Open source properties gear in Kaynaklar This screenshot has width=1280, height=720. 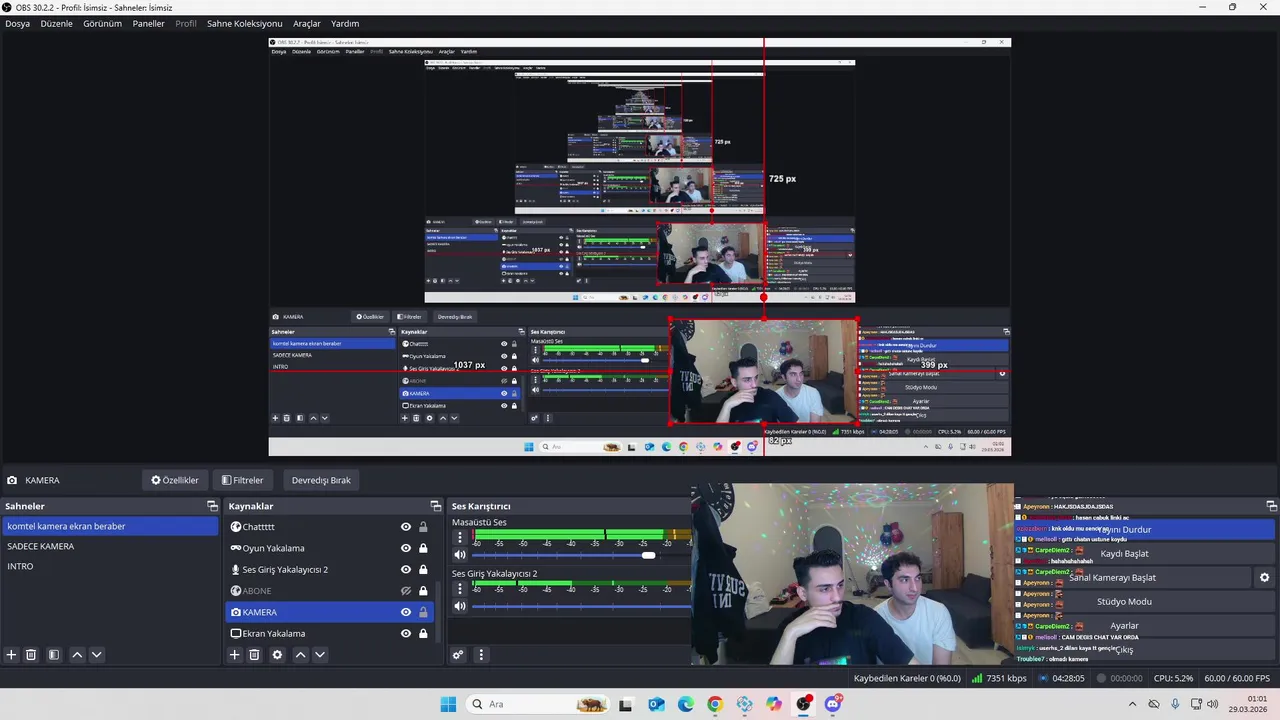click(x=277, y=655)
